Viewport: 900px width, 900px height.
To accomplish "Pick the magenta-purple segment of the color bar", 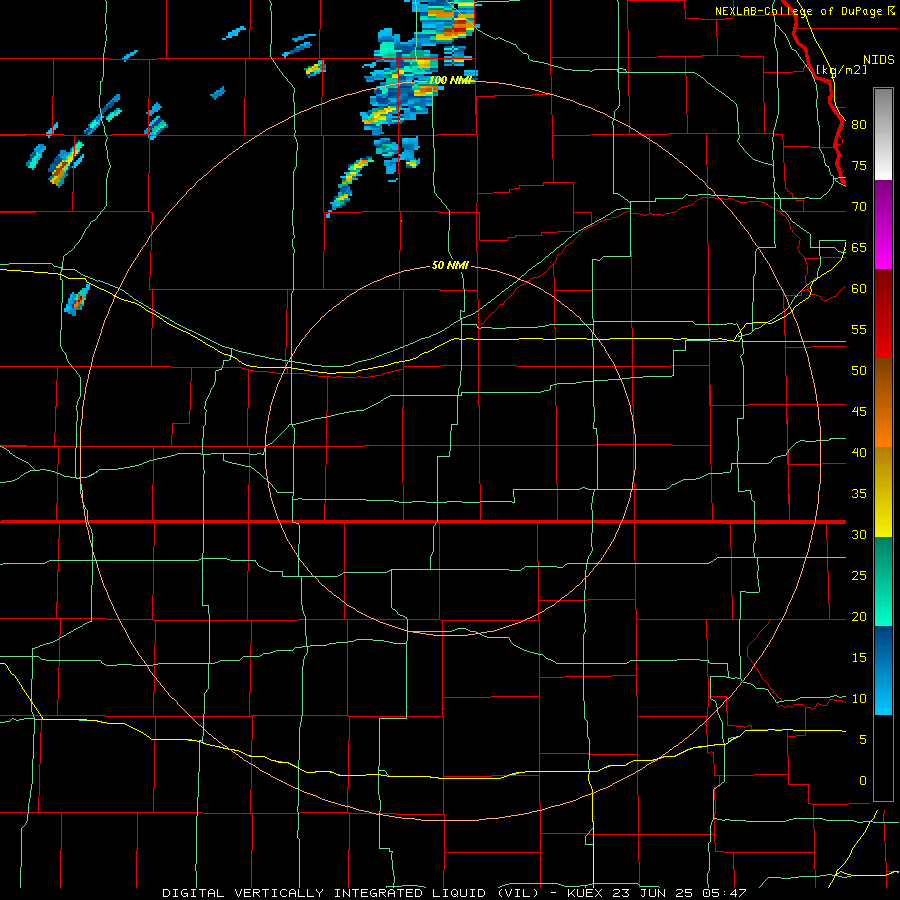I will (883, 224).
